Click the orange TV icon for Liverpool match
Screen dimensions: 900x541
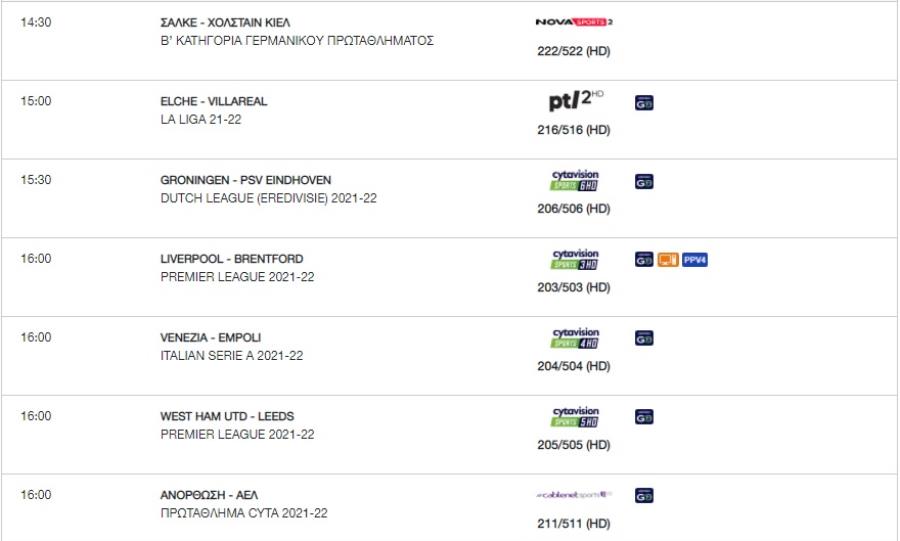tap(668, 260)
